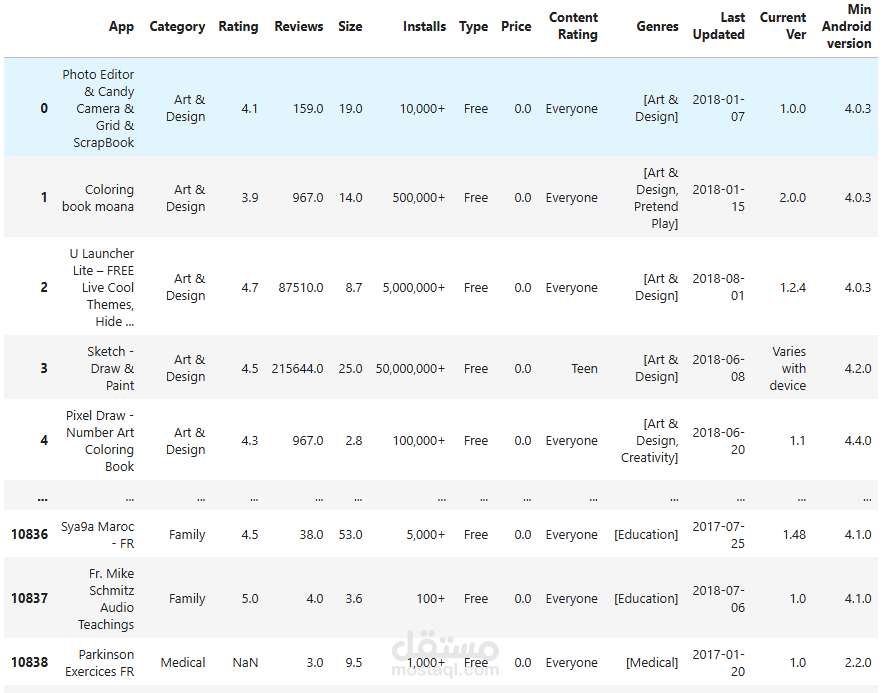Screen dimensions: 892x693
Task: Click the 1.48 current version cell
Action: click(794, 534)
